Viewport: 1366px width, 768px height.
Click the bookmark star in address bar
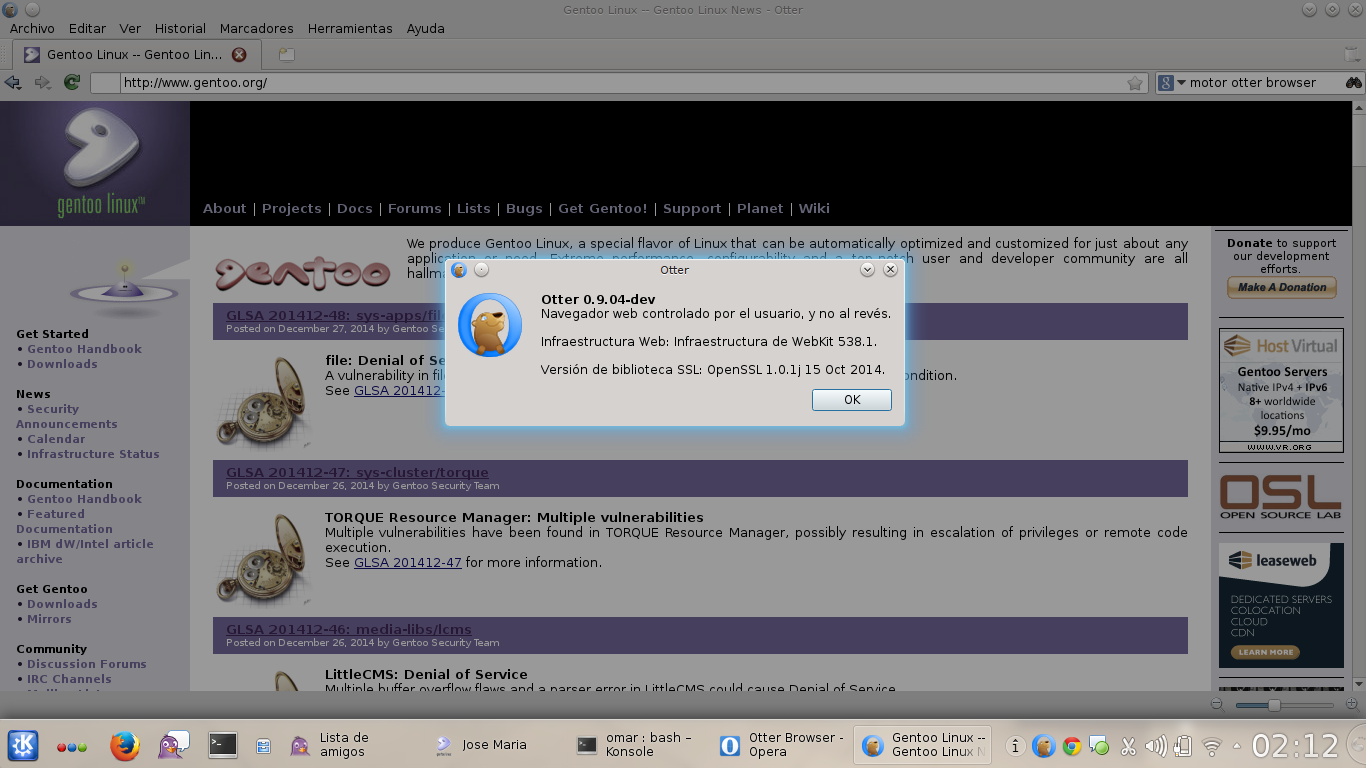click(1135, 83)
